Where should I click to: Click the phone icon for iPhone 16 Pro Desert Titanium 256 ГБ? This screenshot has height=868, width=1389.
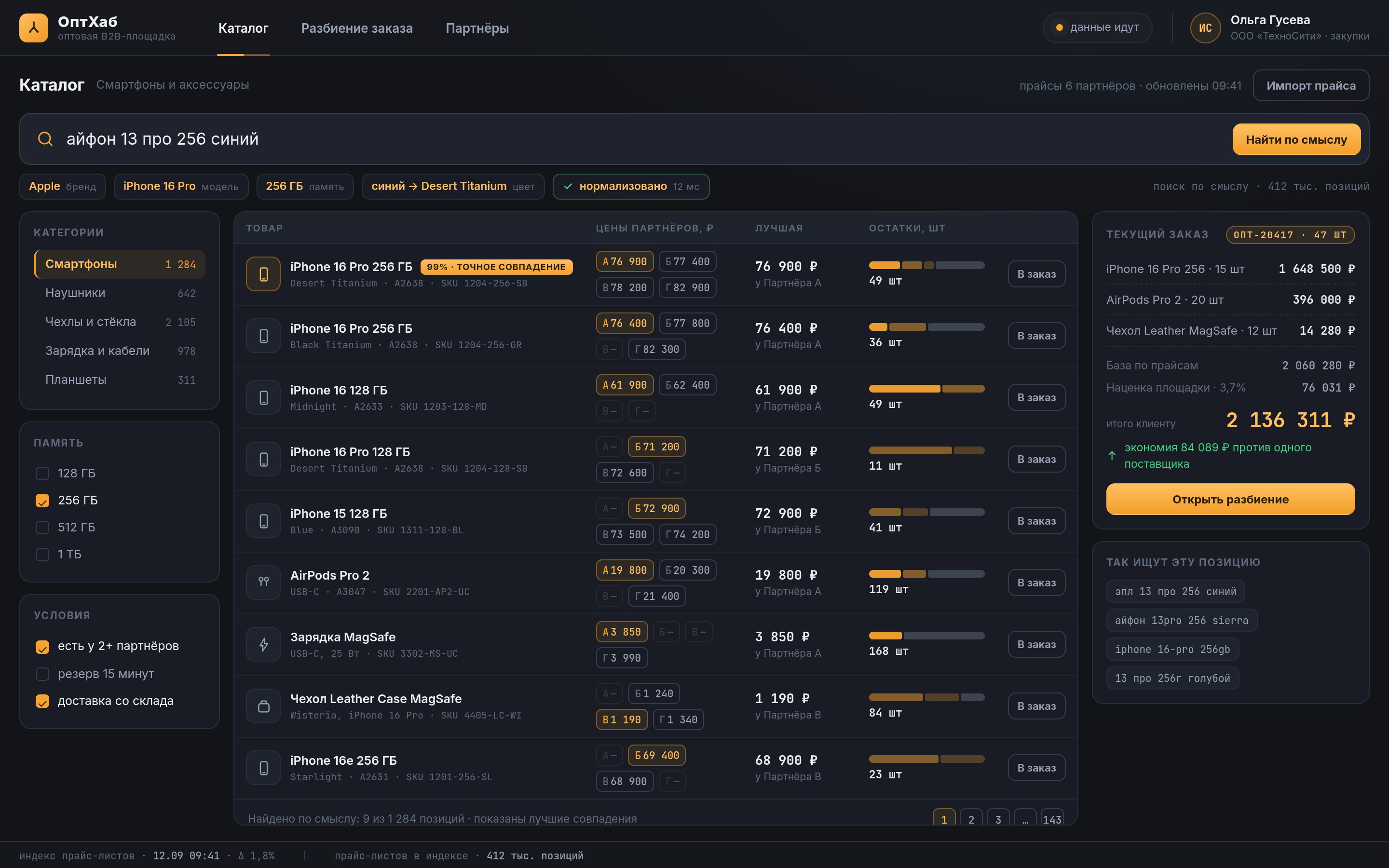263,274
